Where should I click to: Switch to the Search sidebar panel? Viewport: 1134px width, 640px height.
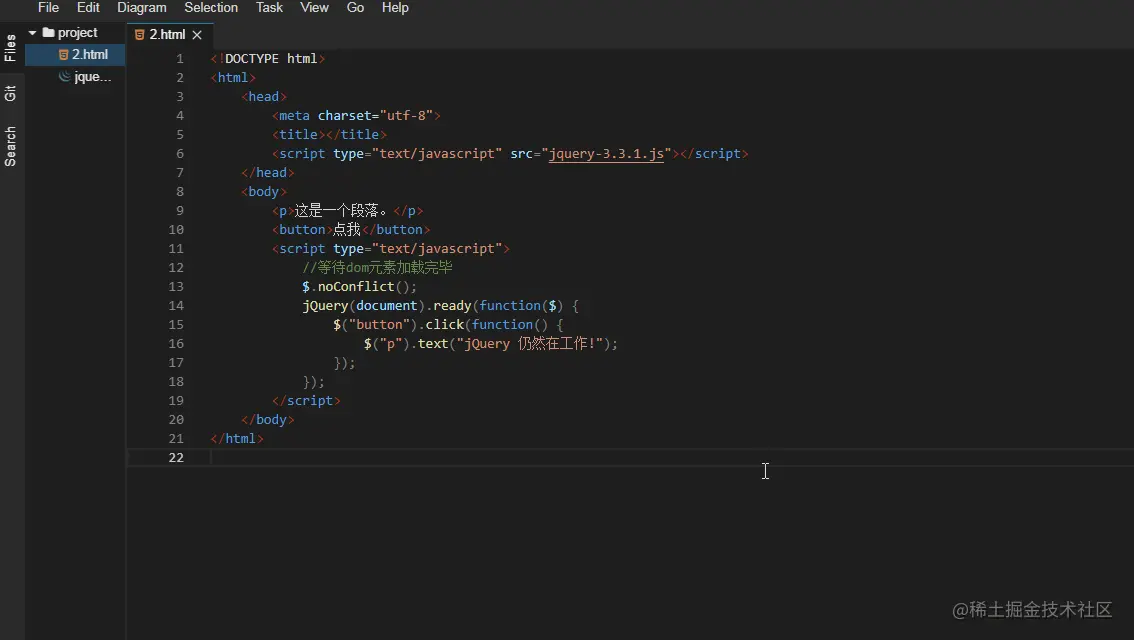(10, 146)
